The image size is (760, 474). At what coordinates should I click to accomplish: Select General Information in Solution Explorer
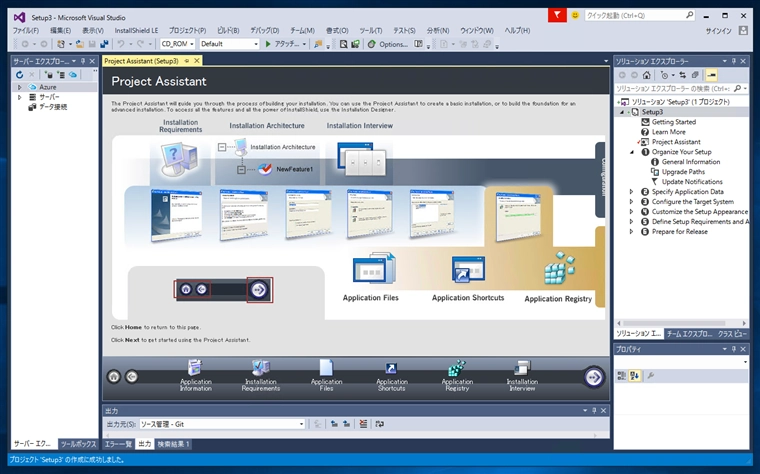691,162
